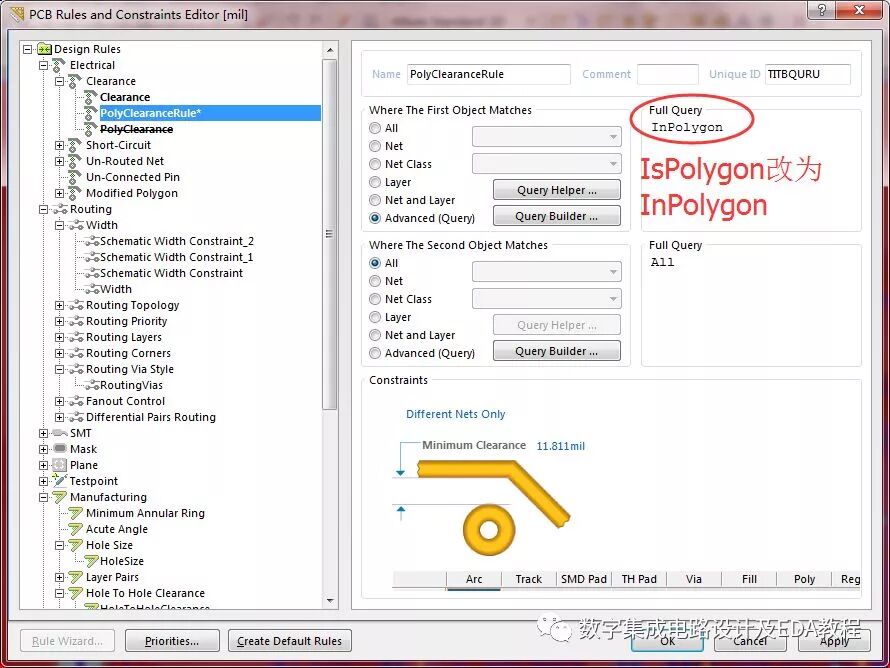Click the Schematic Width Constraint_2 icon
The image size is (890, 668).
pos(92,241)
